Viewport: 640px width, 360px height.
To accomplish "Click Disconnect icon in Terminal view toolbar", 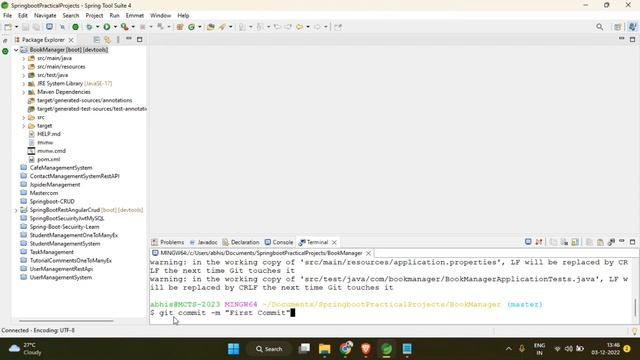I will click(x=539, y=242).
